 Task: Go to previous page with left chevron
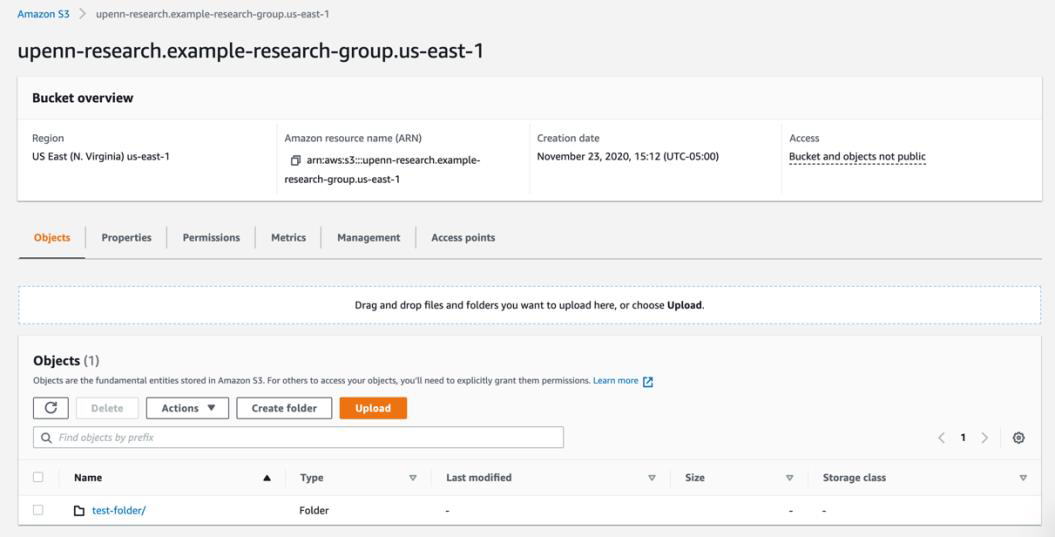point(941,437)
